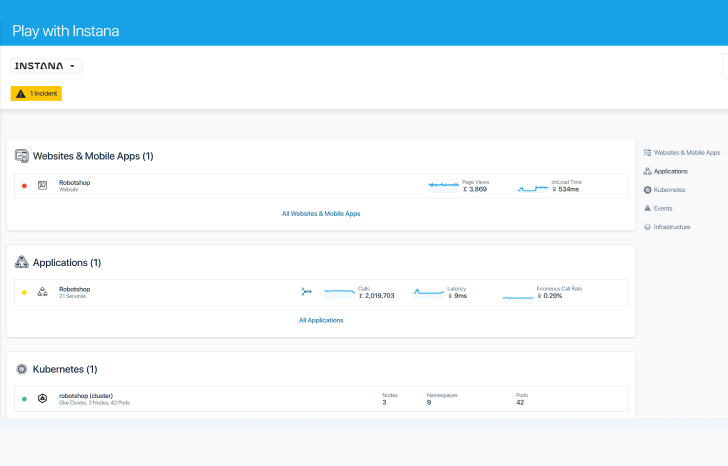Click the Applications (1) heading
The width and height of the screenshot is (728, 466).
pos(67,263)
